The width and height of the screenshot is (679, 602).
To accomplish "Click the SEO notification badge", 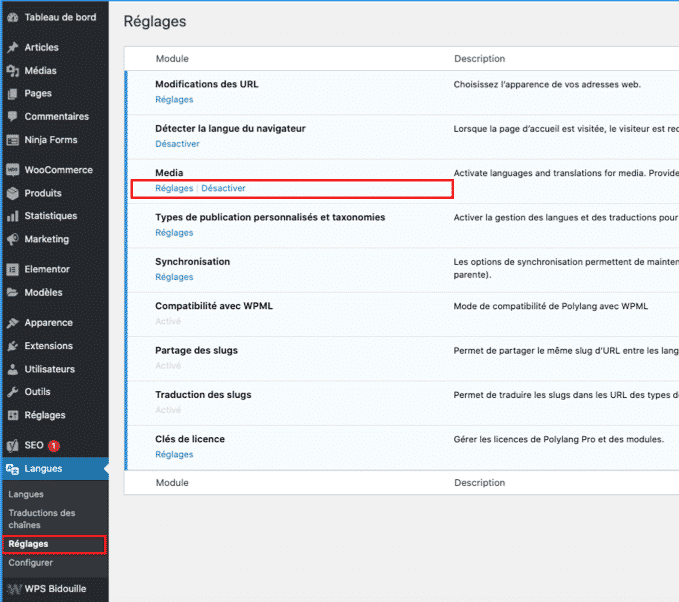I will [x=54, y=445].
